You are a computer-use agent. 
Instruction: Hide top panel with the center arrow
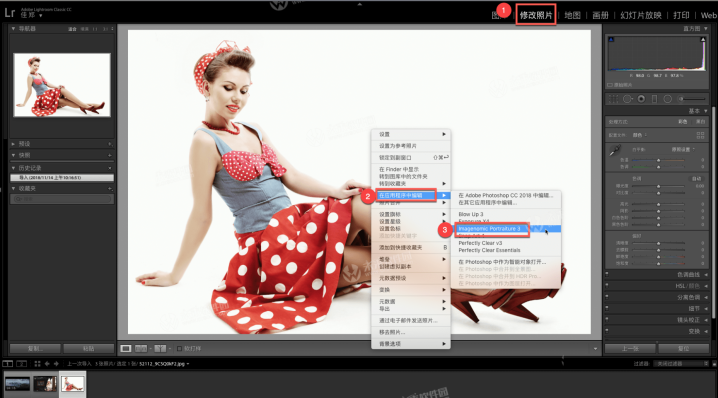359,4
